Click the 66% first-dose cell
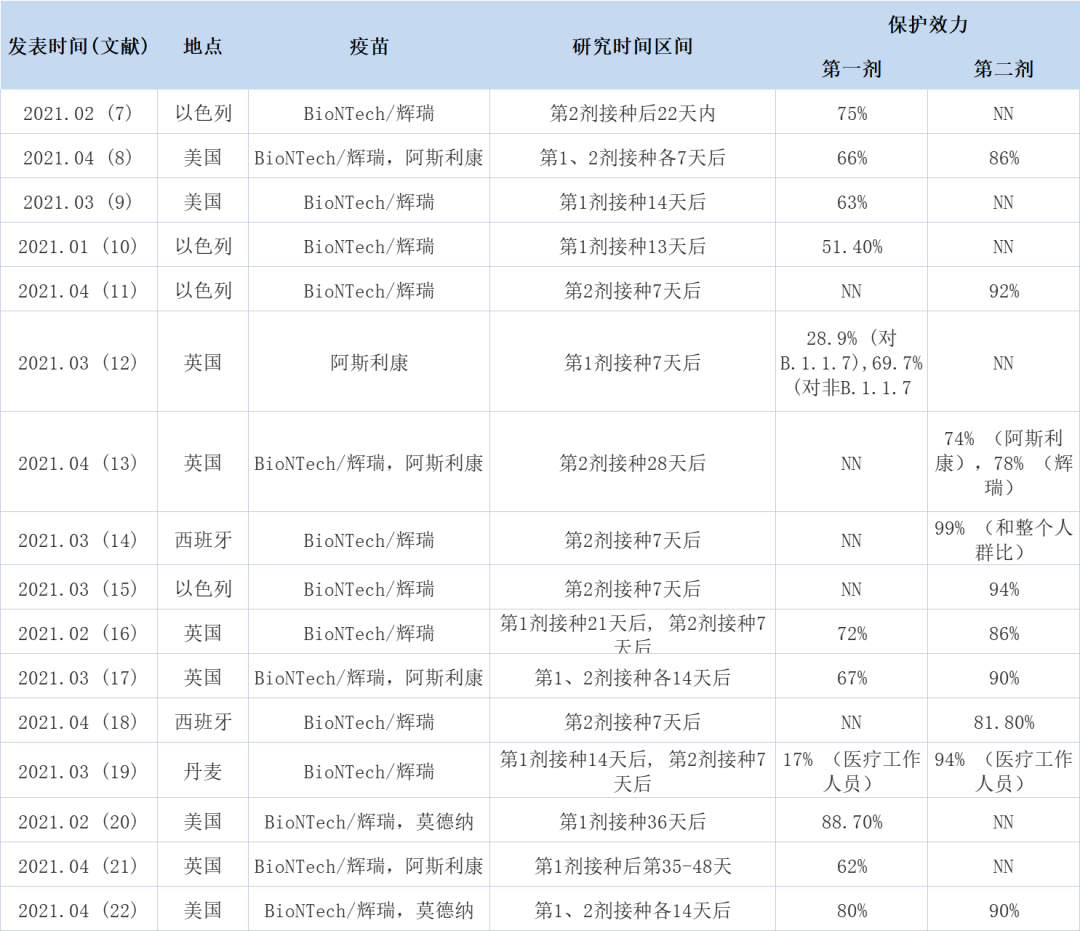 point(851,158)
